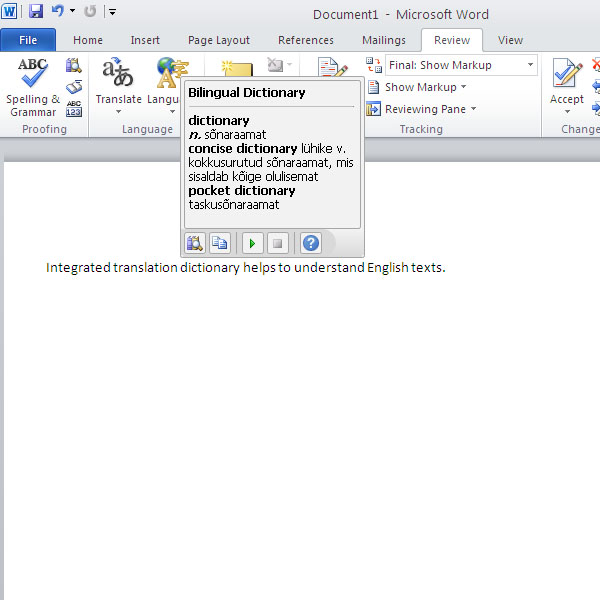Click the word "Integrated" in the document
The image size is (600, 600).
(78, 267)
